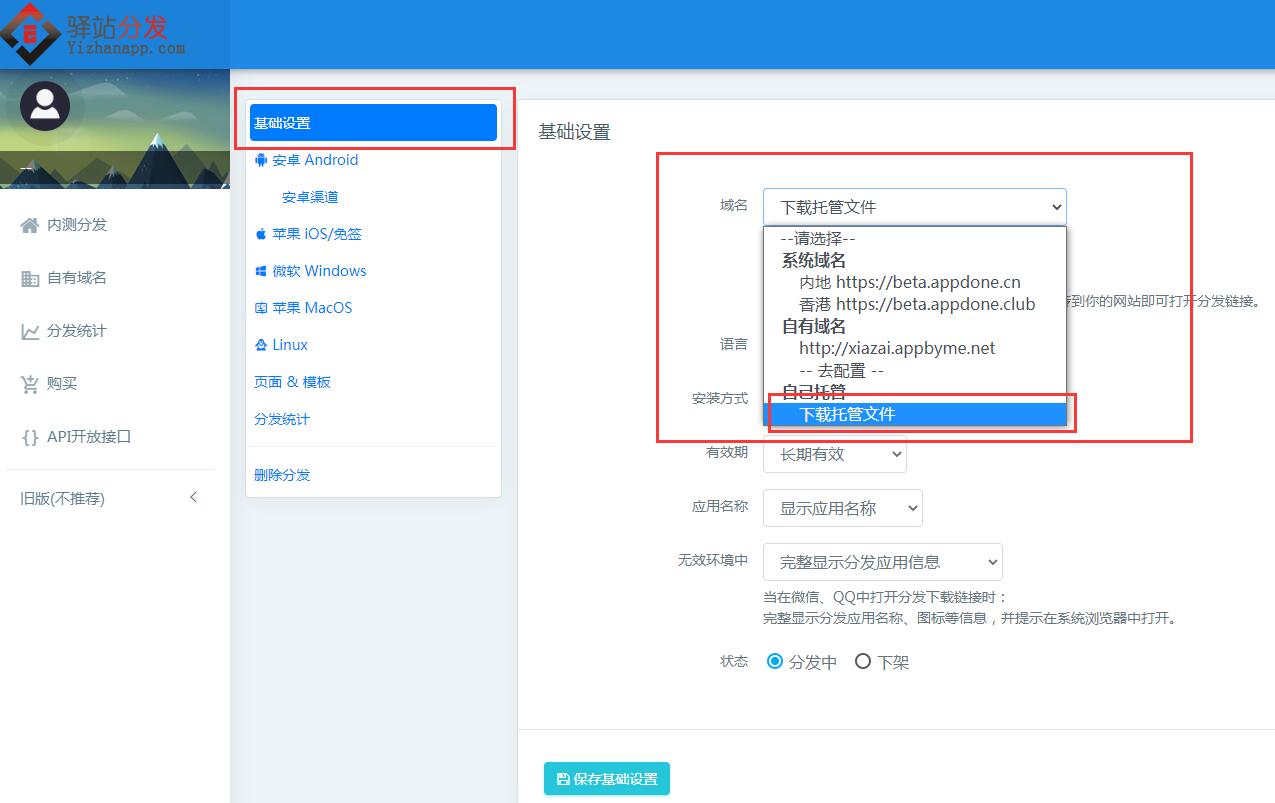Click the chart icon beside 分发统计
The width and height of the screenshot is (1275, 803).
click(x=30, y=331)
